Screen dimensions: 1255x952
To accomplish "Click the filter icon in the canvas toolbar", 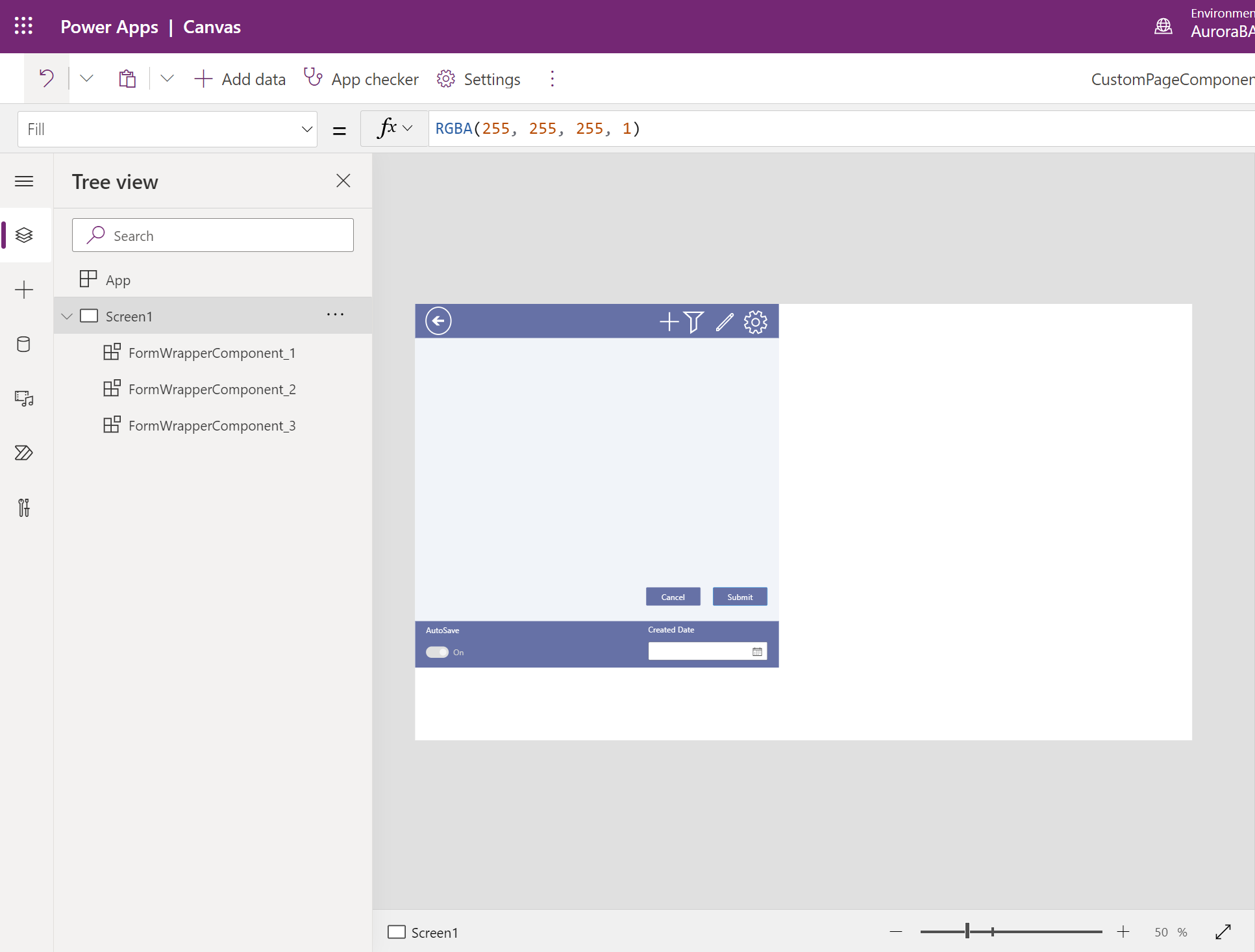I will 696,321.
